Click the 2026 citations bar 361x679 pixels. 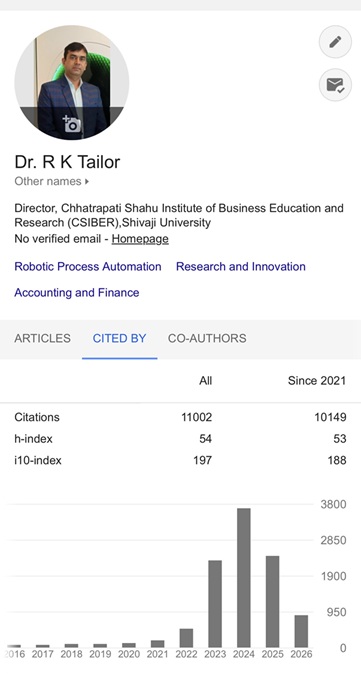tap(301, 631)
